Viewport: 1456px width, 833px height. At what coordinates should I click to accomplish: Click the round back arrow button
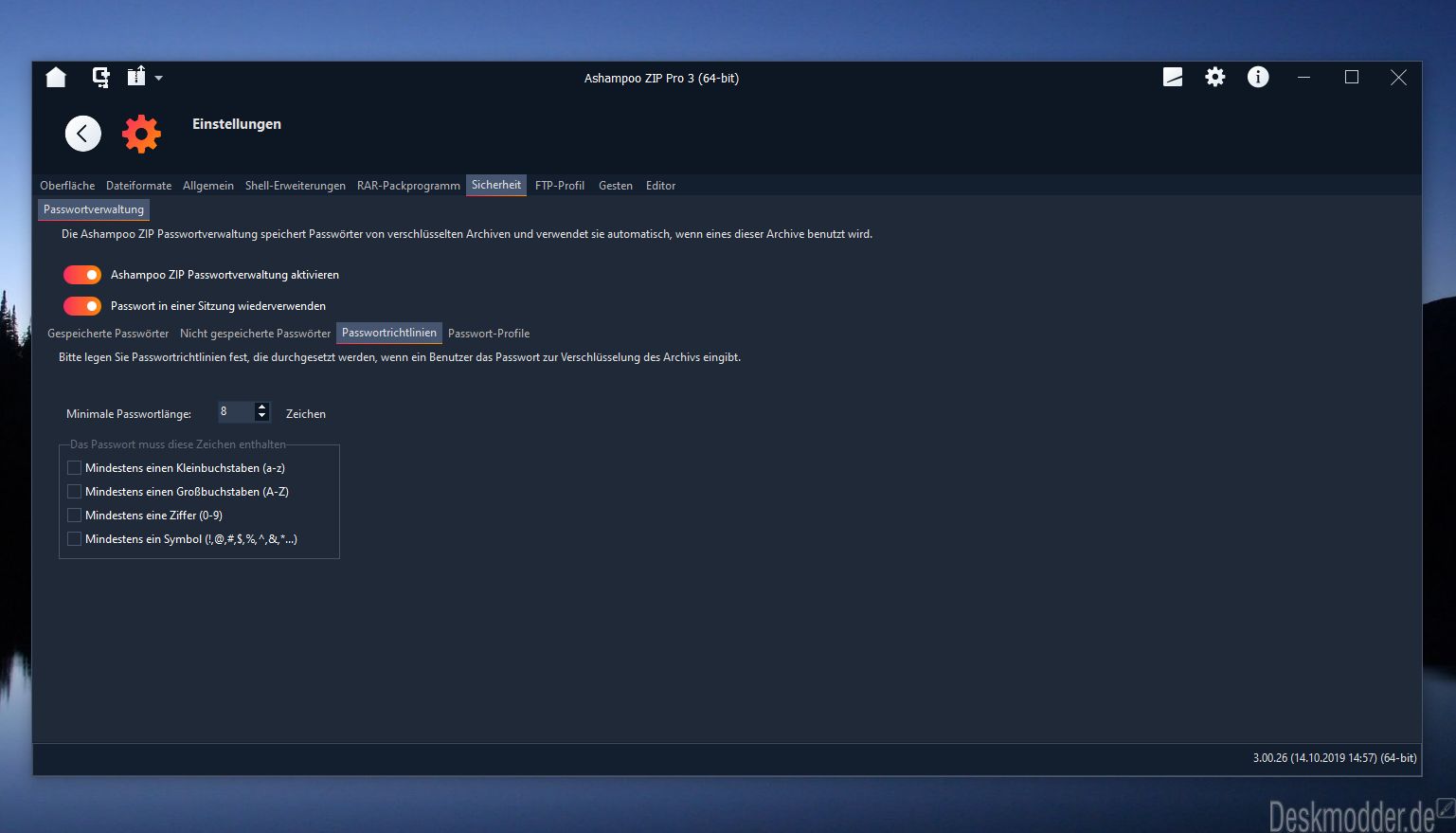[x=83, y=134]
